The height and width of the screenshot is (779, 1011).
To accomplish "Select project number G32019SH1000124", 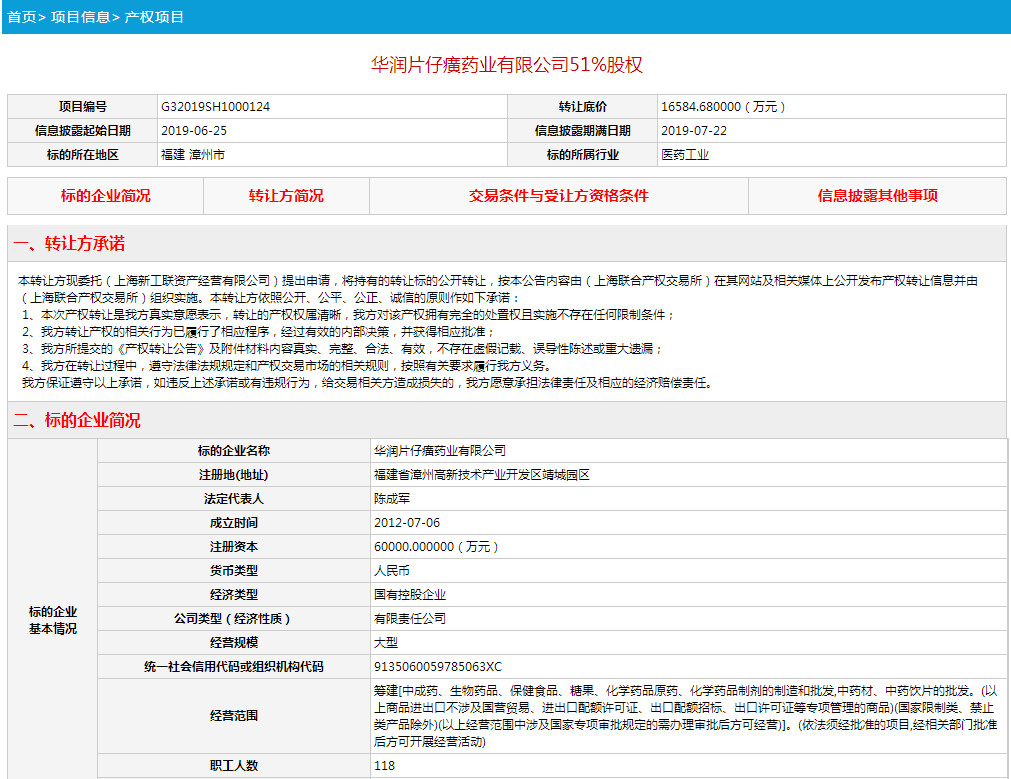I will (x=215, y=107).
